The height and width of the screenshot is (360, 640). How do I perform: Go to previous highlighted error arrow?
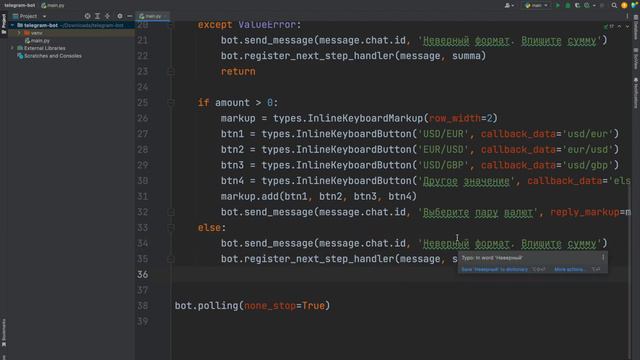(x=620, y=26)
